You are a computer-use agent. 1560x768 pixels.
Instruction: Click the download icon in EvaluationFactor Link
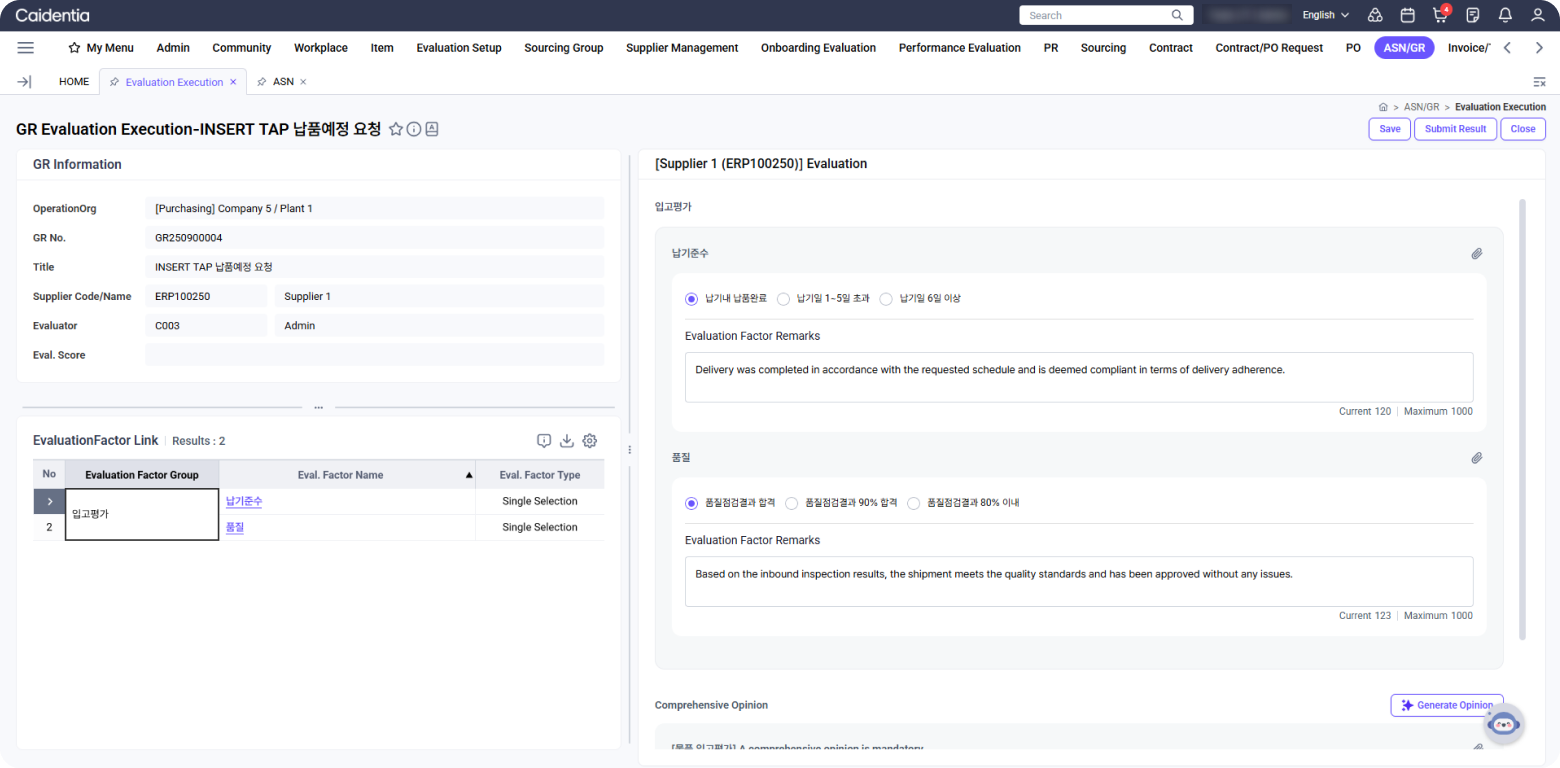click(566, 441)
